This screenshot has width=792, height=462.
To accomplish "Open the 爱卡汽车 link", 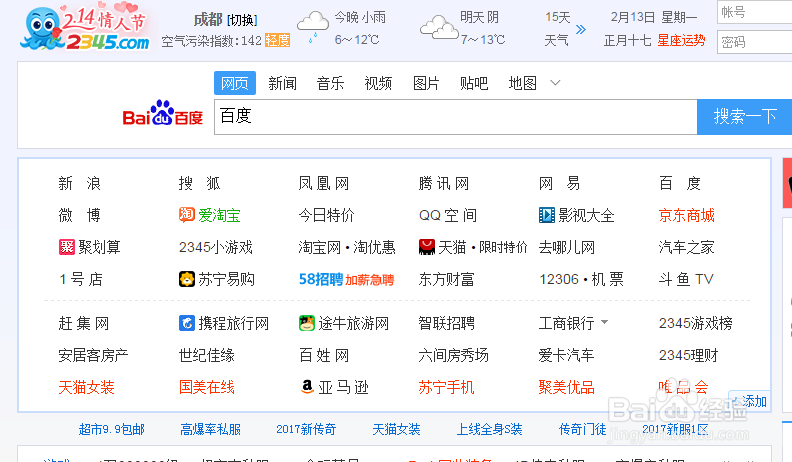I will [566, 355].
